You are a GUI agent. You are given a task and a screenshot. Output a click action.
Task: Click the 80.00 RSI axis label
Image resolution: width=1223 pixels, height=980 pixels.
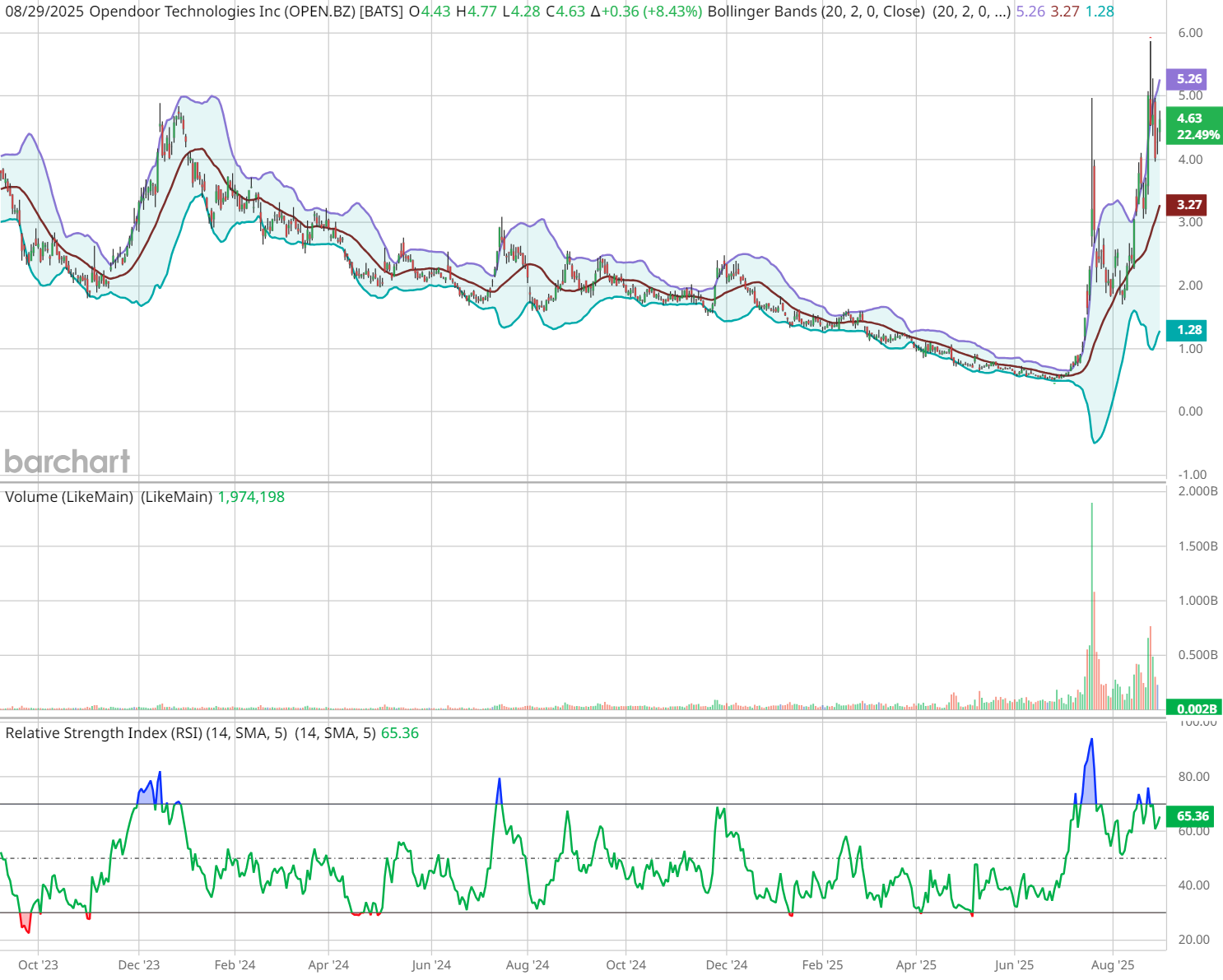coord(1193,777)
